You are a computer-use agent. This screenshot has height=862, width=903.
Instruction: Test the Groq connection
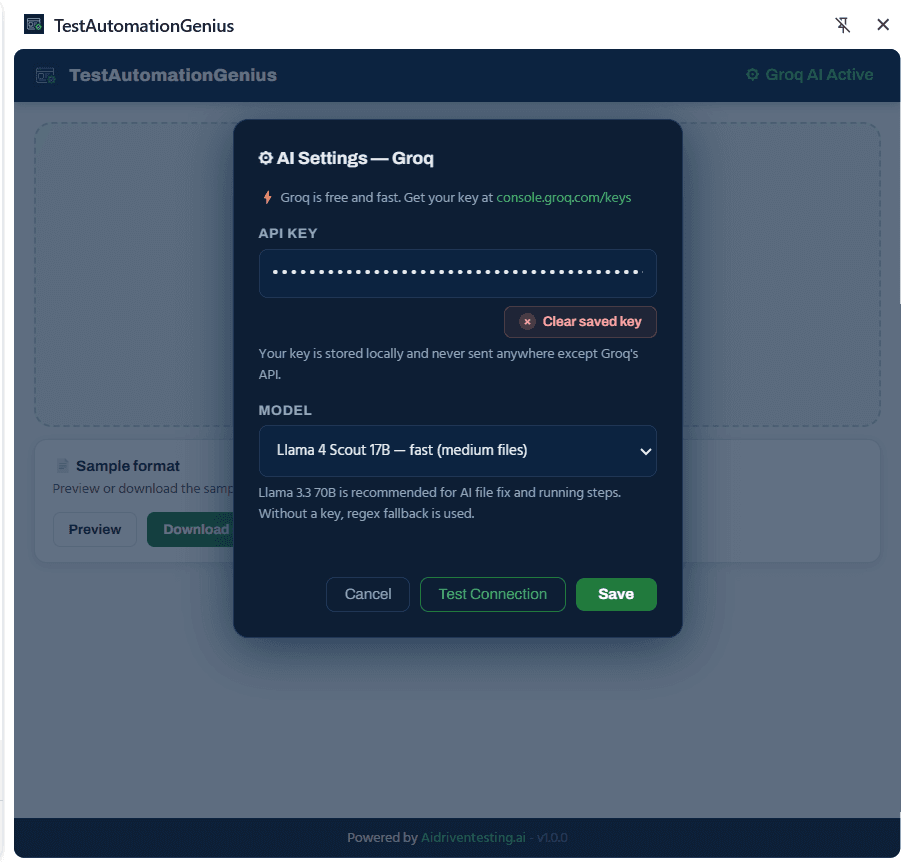click(x=492, y=594)
